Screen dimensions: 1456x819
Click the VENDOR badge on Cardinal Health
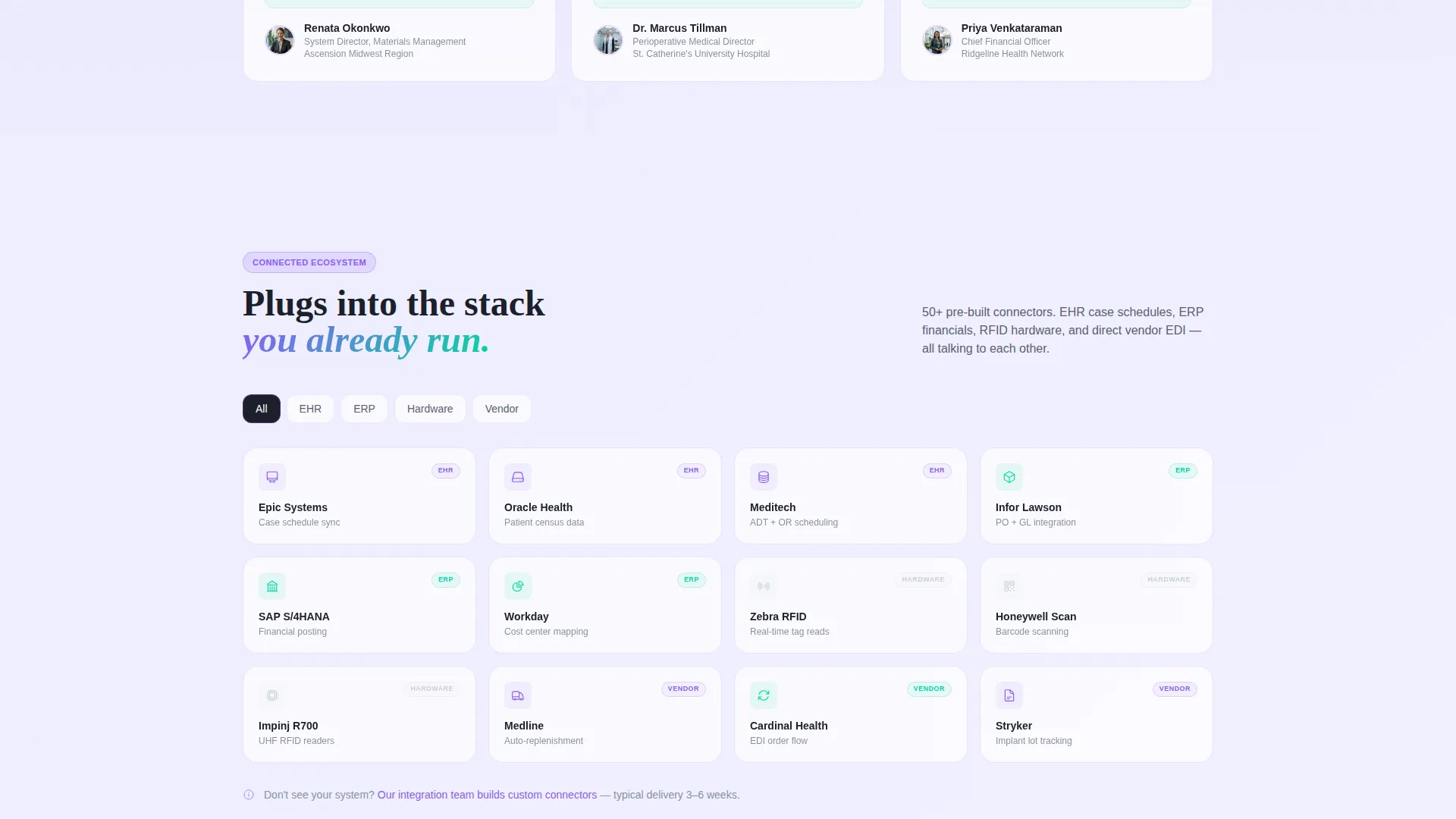tap(929, 689)
